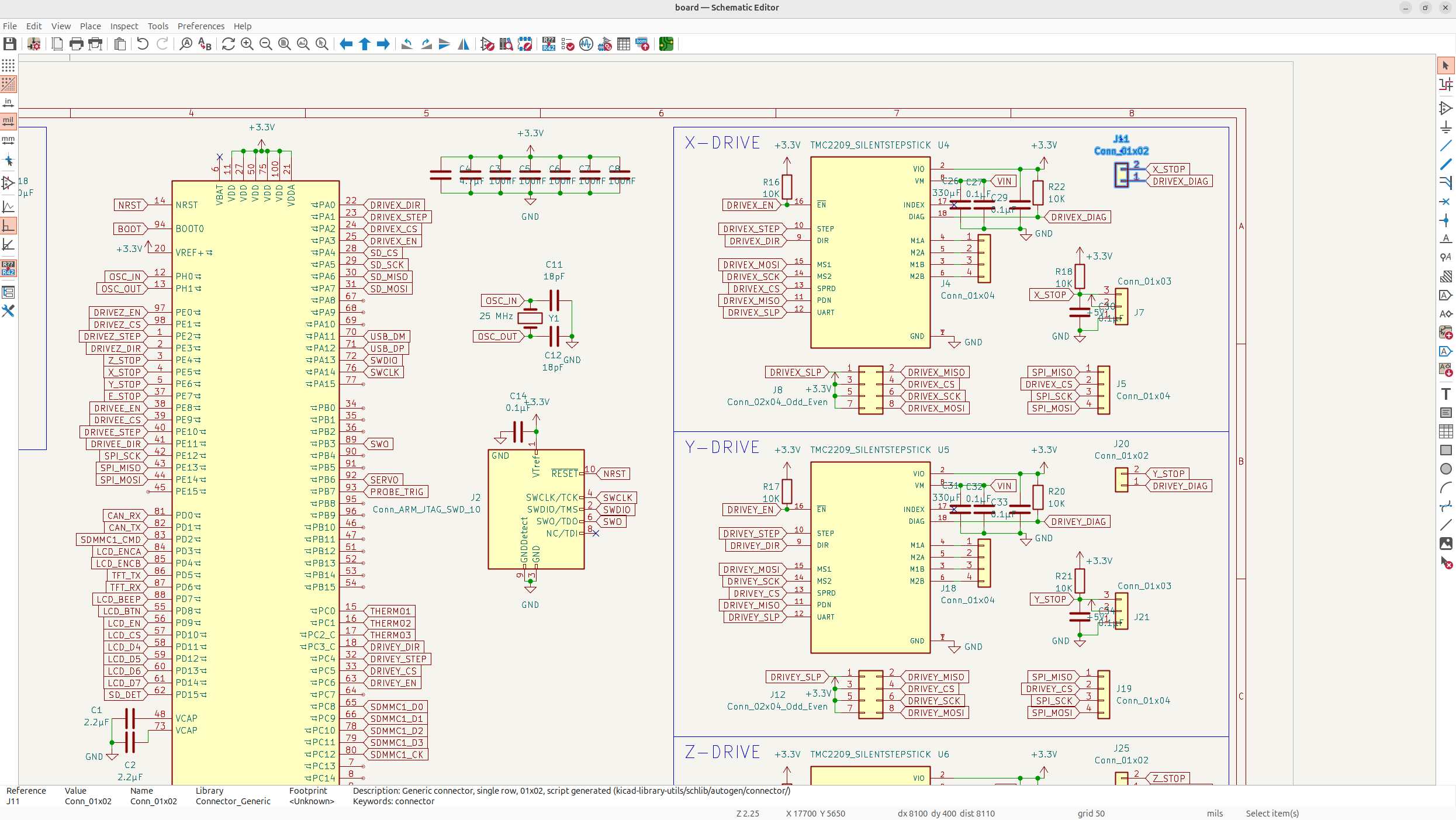Choose the add global label tool
Viewport: 1456px width, 820px height.
click(1446, 295)
